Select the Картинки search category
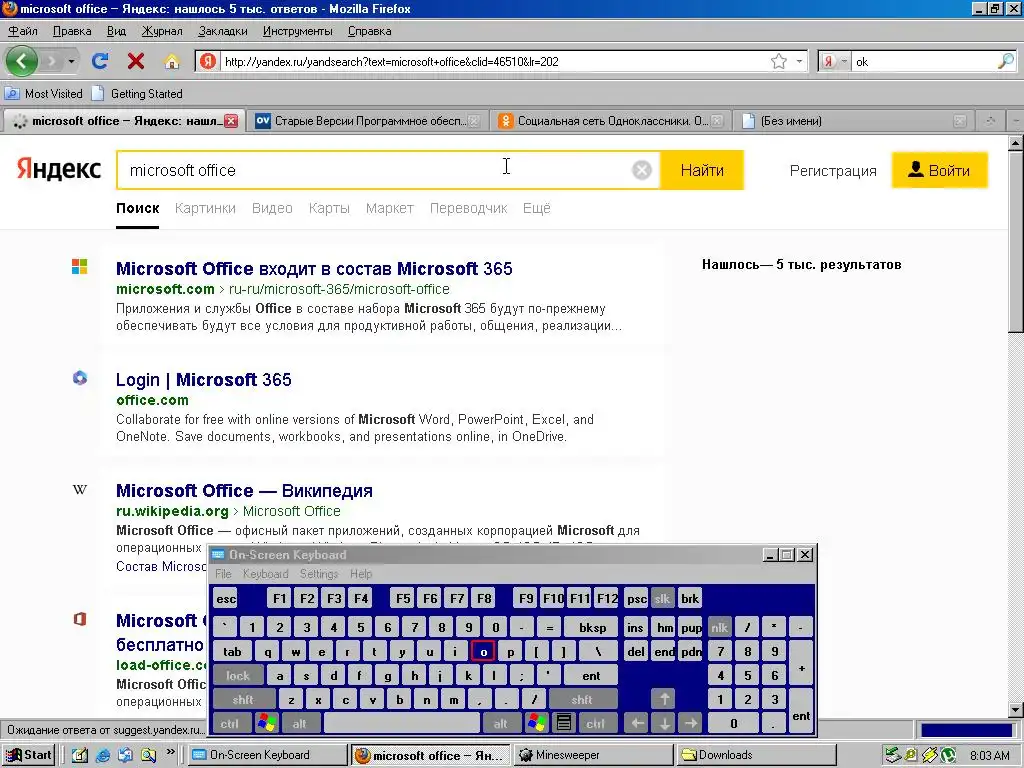The height and width of the screenshot is (768, 1024). click(x=205, y=208)
